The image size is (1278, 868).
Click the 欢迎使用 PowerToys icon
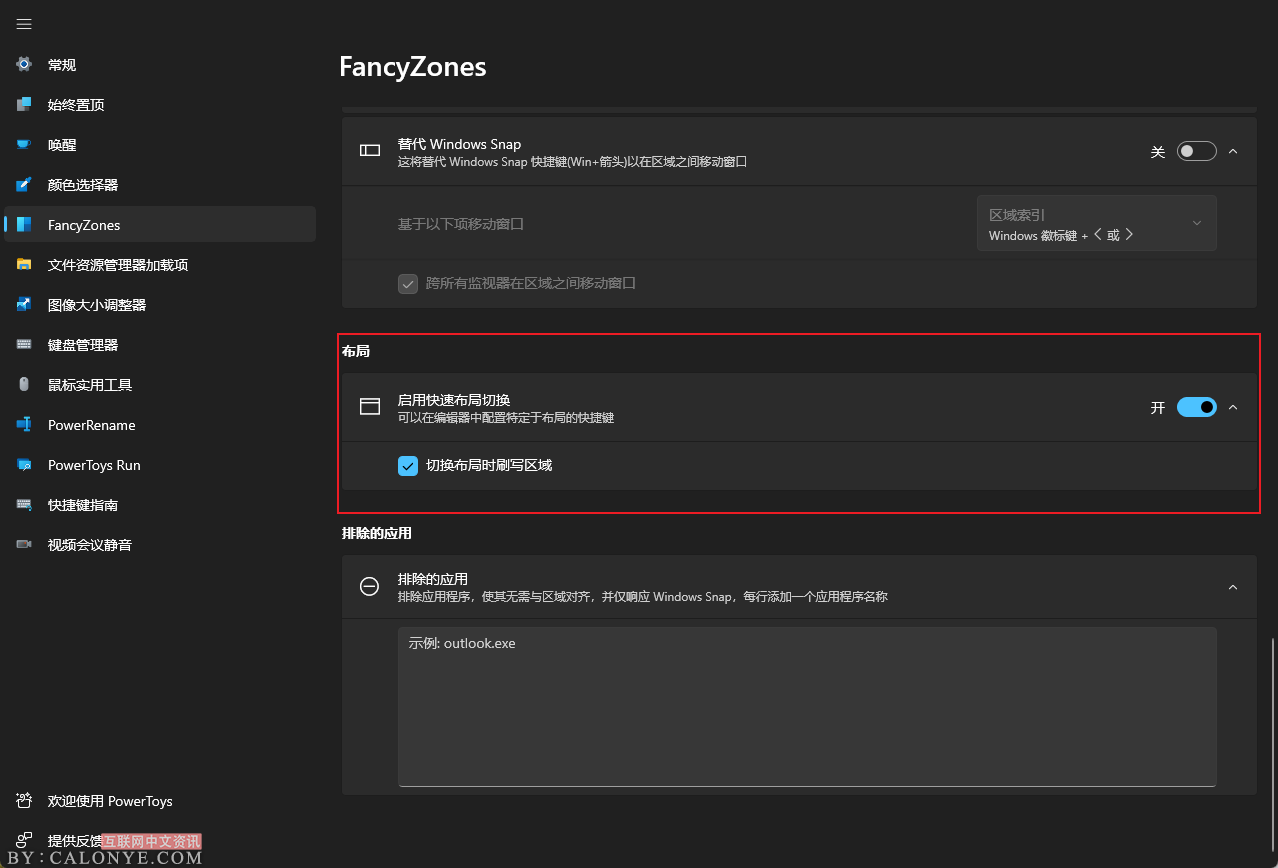(x=24, y=800)
